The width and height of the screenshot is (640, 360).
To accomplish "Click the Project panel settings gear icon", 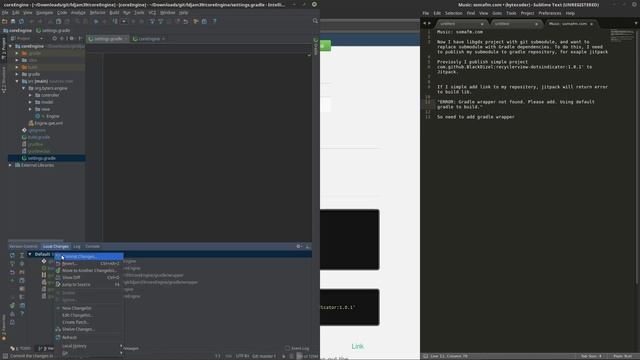I will coord(71,38).
